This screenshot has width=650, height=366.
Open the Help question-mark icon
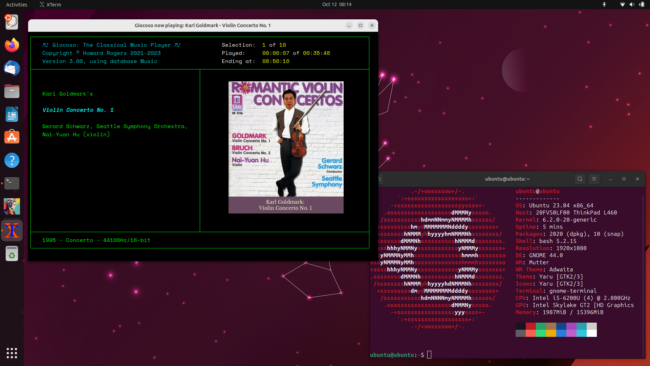[x=12, y=160]
